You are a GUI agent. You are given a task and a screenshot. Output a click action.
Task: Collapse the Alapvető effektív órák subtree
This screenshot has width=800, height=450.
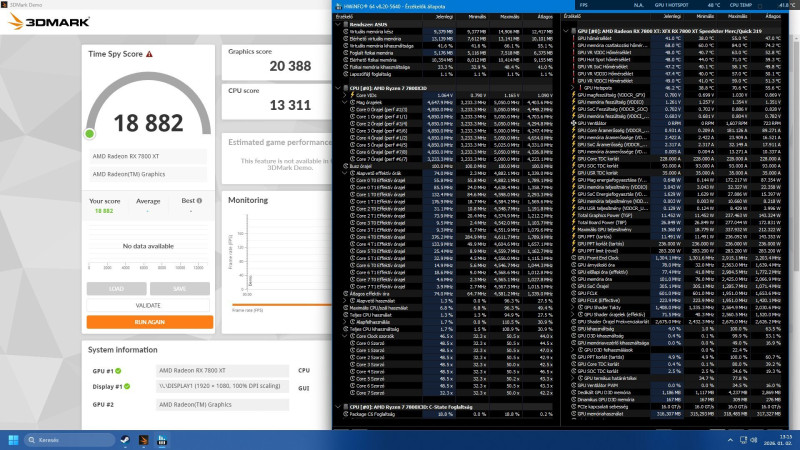tap(345, 173)
